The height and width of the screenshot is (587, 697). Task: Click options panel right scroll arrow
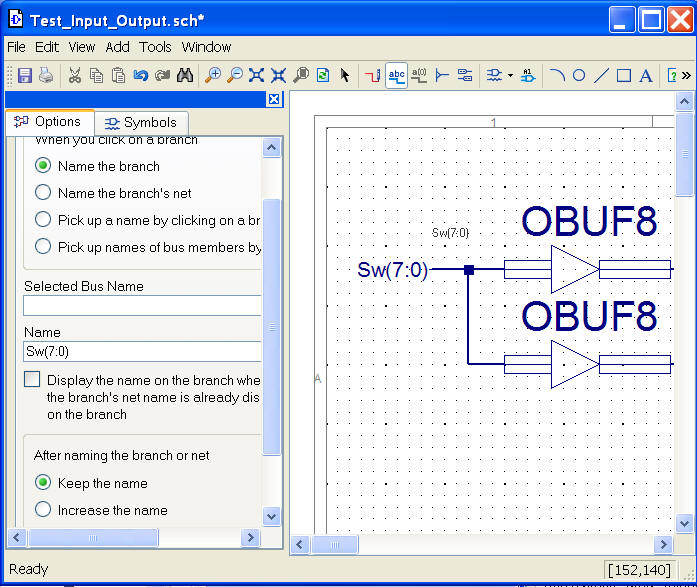coord(250,538)
